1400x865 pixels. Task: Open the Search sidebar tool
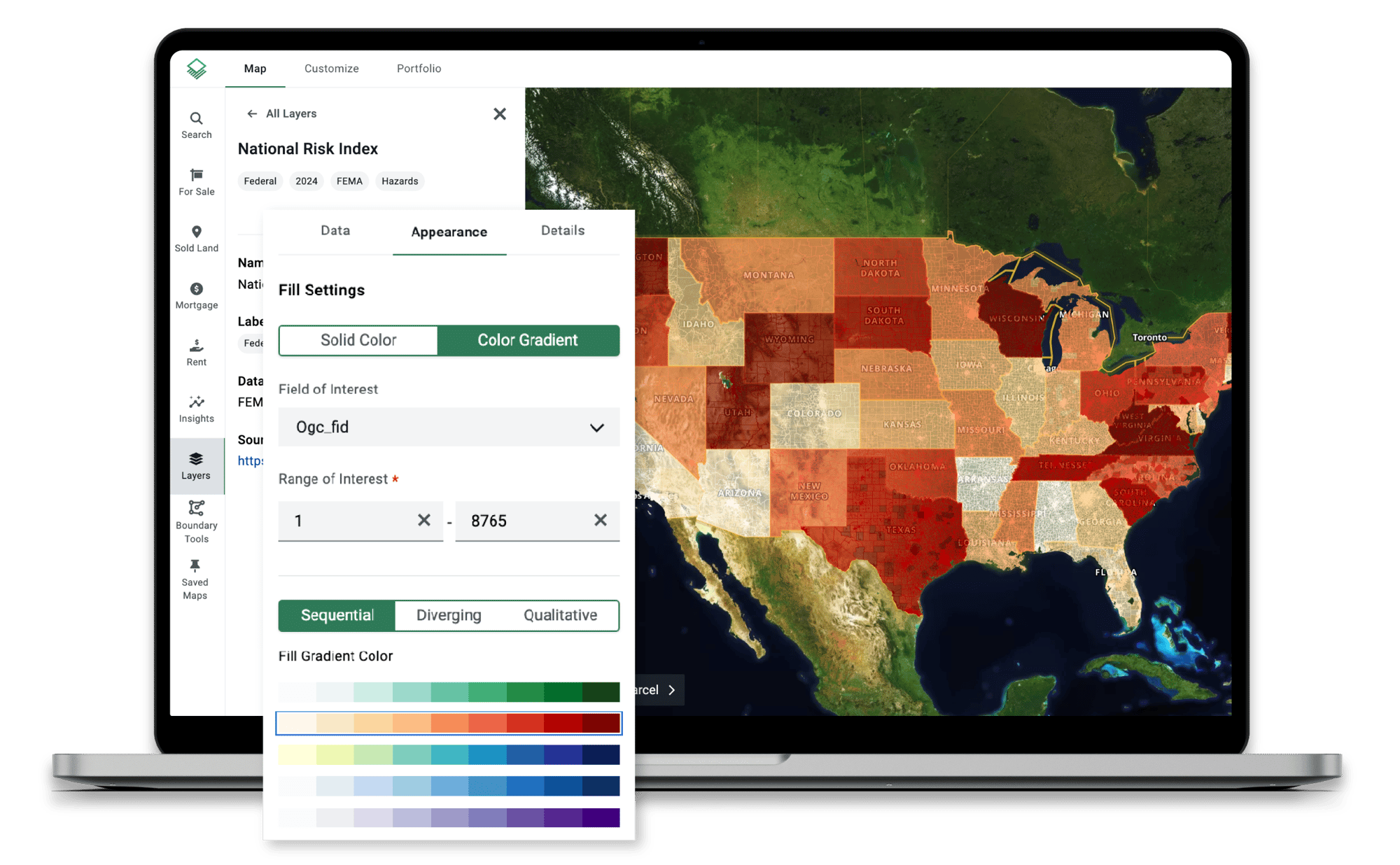196,125
